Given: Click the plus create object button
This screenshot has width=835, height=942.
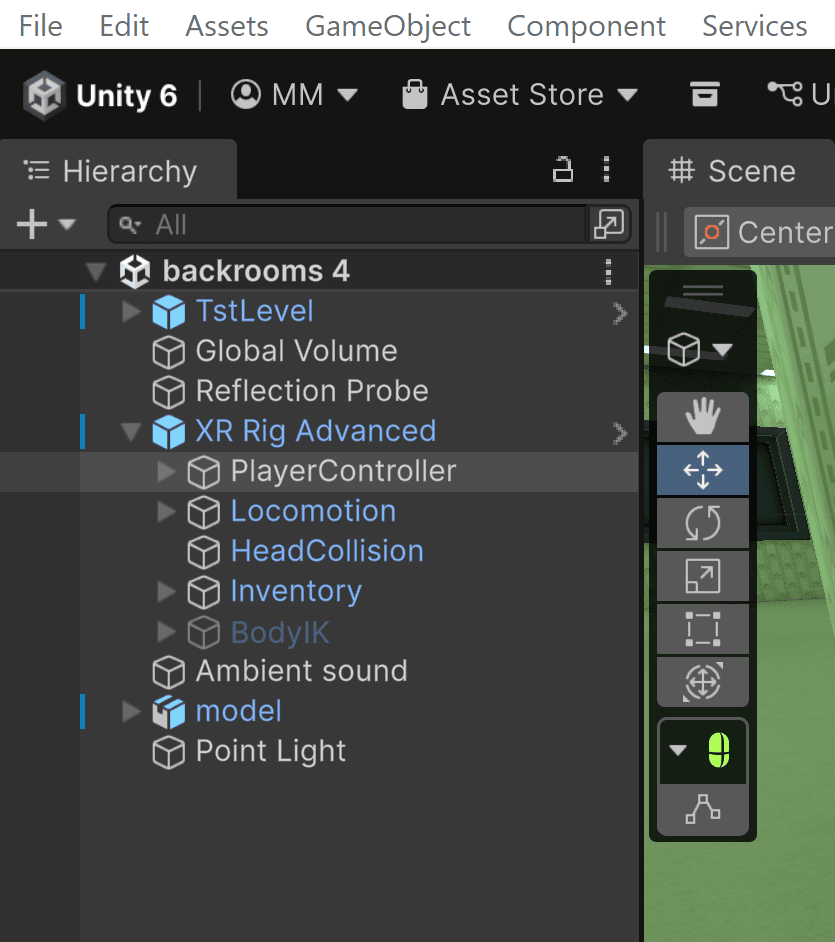Looking at the screenshot, I should (31, 224).
